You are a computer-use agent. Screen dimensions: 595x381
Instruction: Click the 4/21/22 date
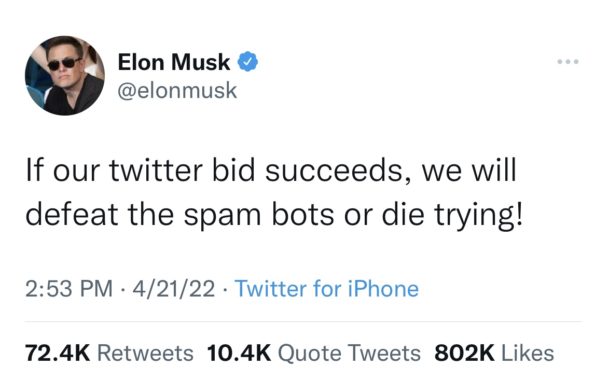(x=173, y=289)
